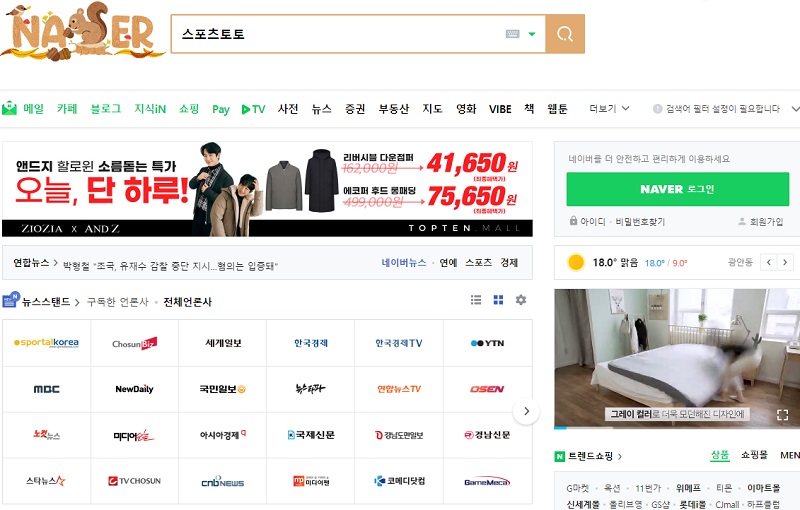
Task: Click the green NAVER 로그인 button
Action: 677,189
